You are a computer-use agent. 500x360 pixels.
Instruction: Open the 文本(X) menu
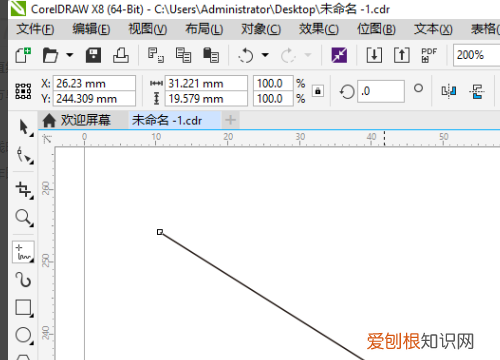(x=433, y=29)
